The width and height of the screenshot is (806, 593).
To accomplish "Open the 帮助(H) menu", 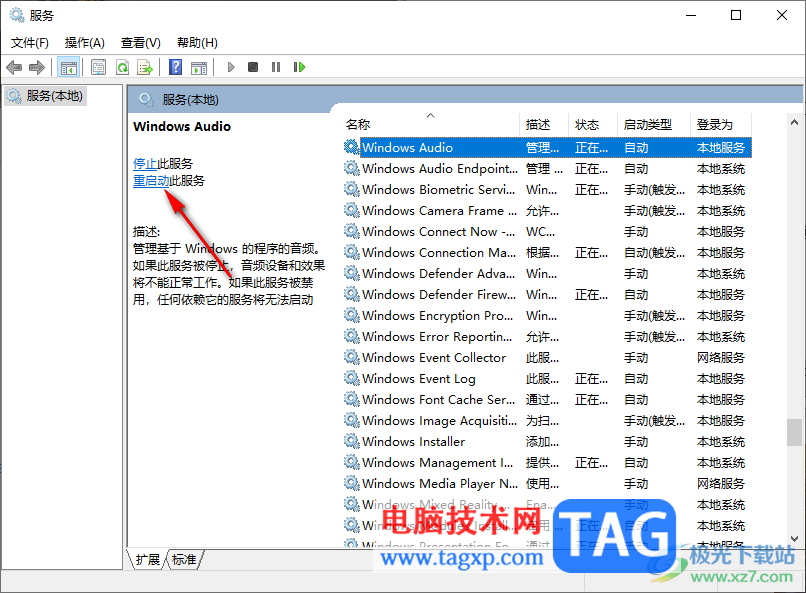I will point(197,43).
